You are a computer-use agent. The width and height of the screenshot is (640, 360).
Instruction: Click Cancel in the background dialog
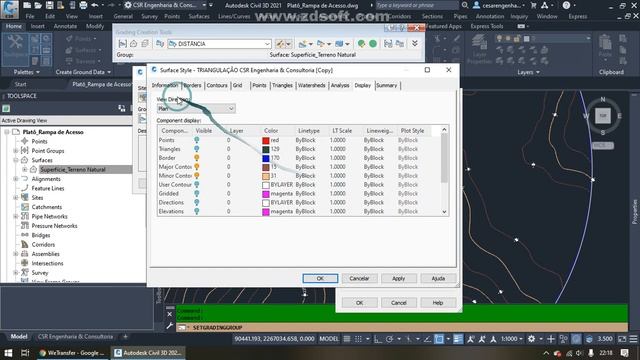tap(398, 303)
